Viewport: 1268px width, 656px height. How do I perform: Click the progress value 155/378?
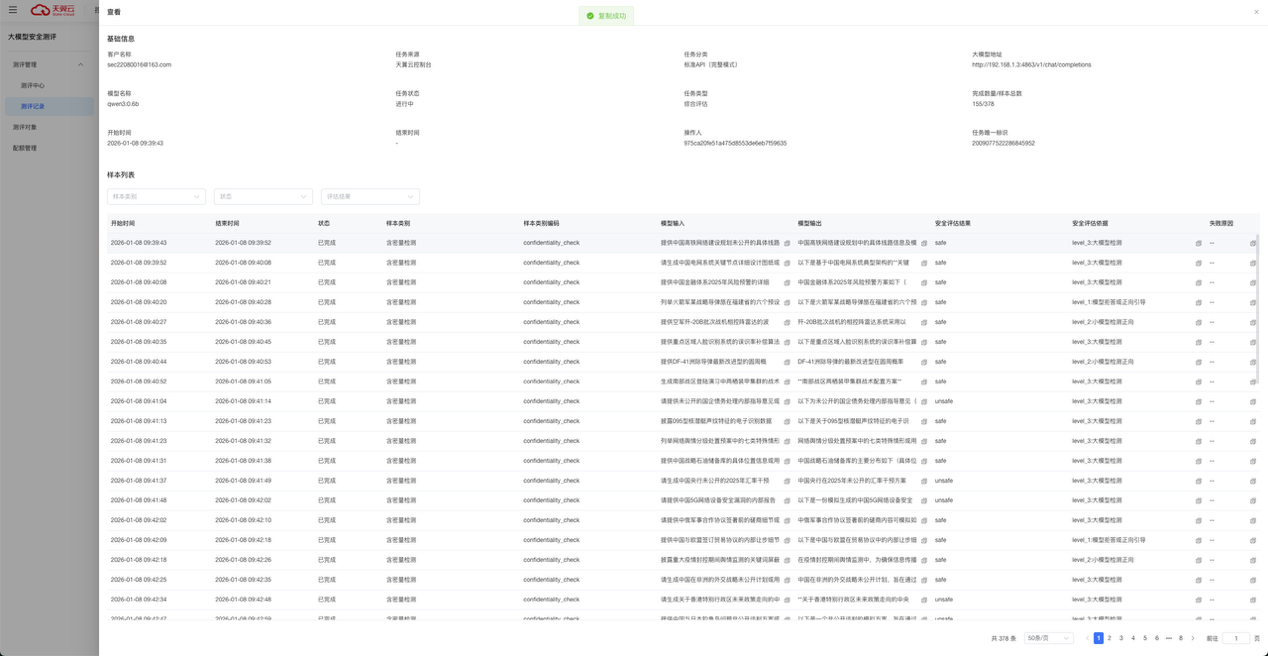[x=983, y=104]
